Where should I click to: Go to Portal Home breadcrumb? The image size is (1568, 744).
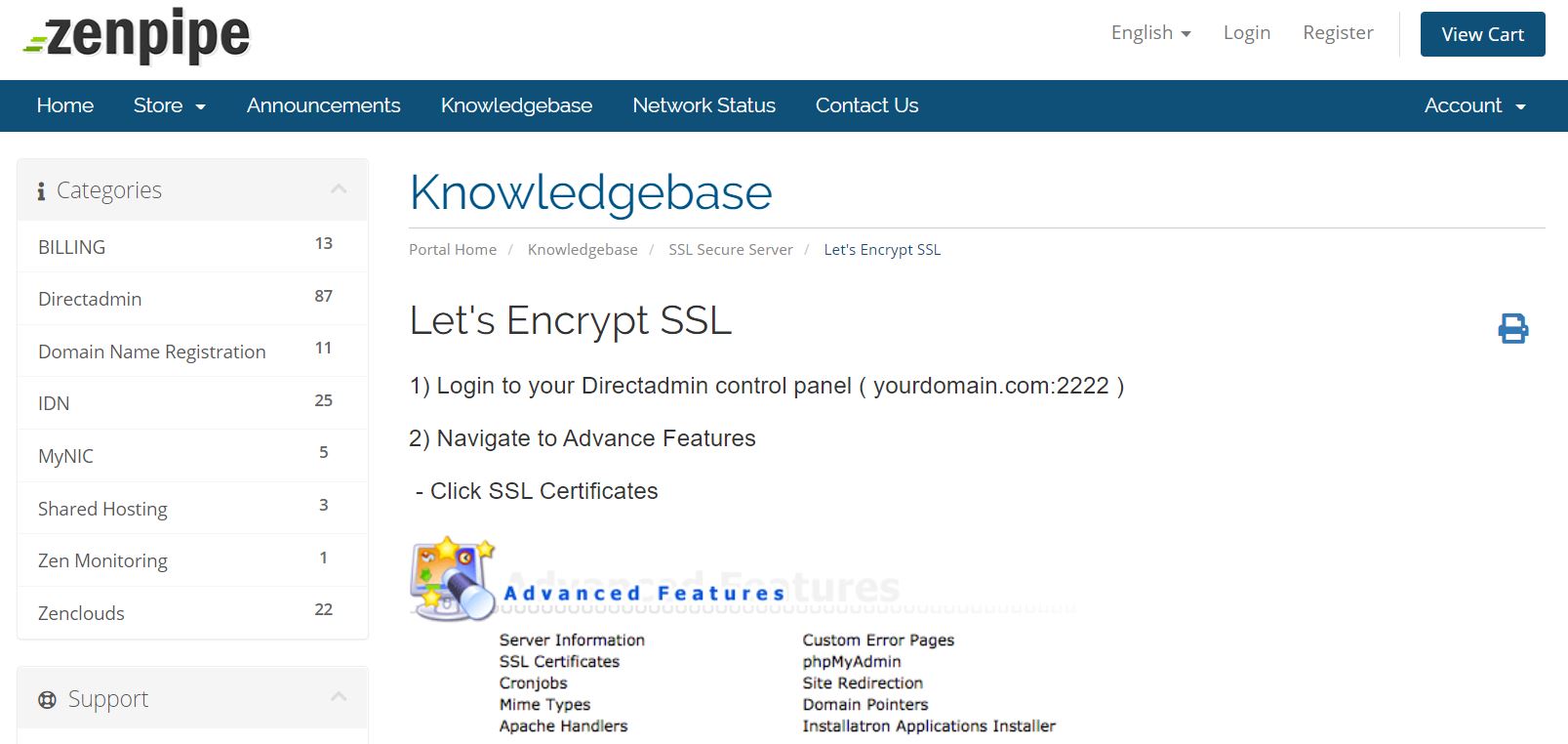(x=453, y=250)
